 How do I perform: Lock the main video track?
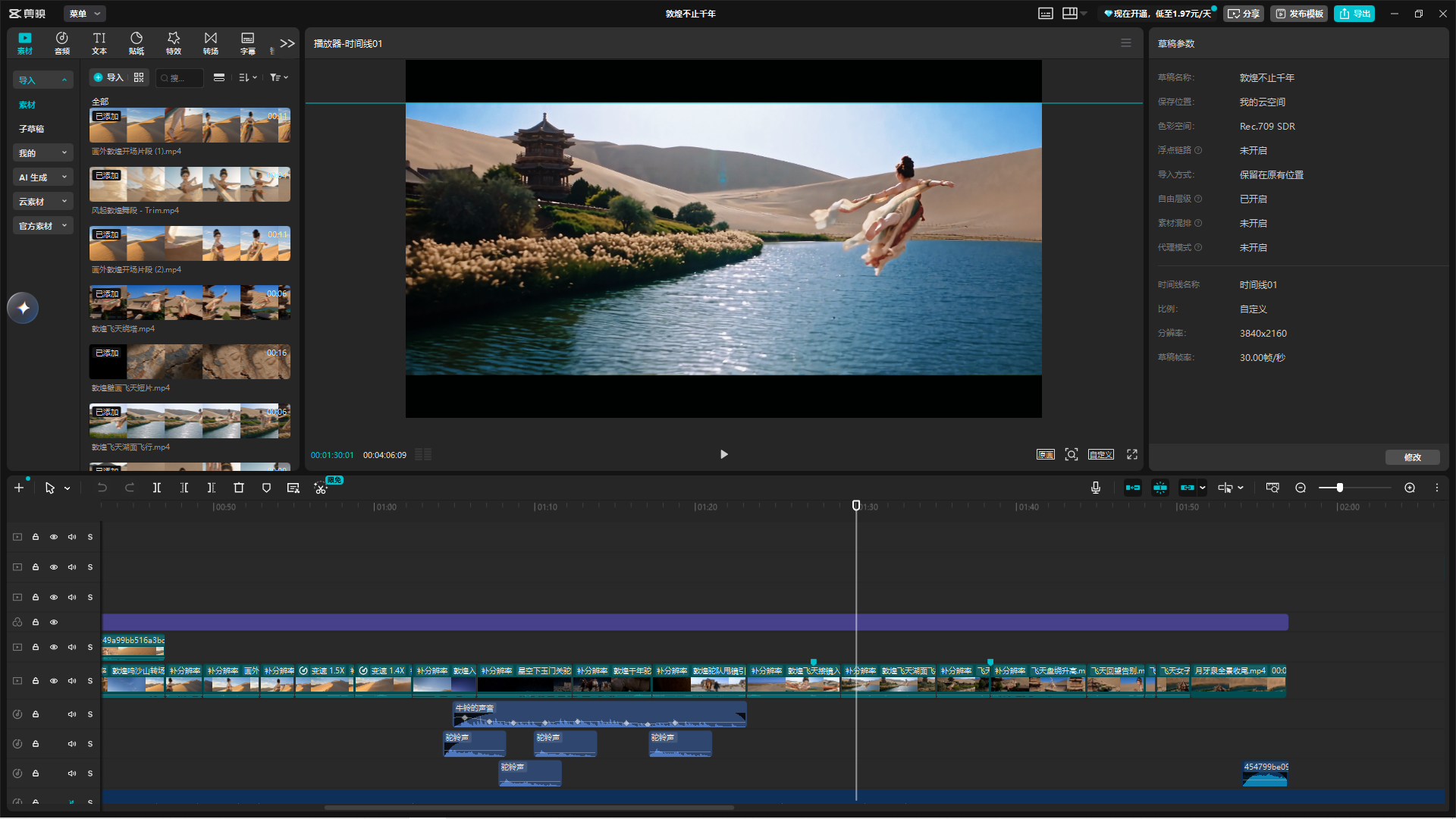click(x=36, y=681)
